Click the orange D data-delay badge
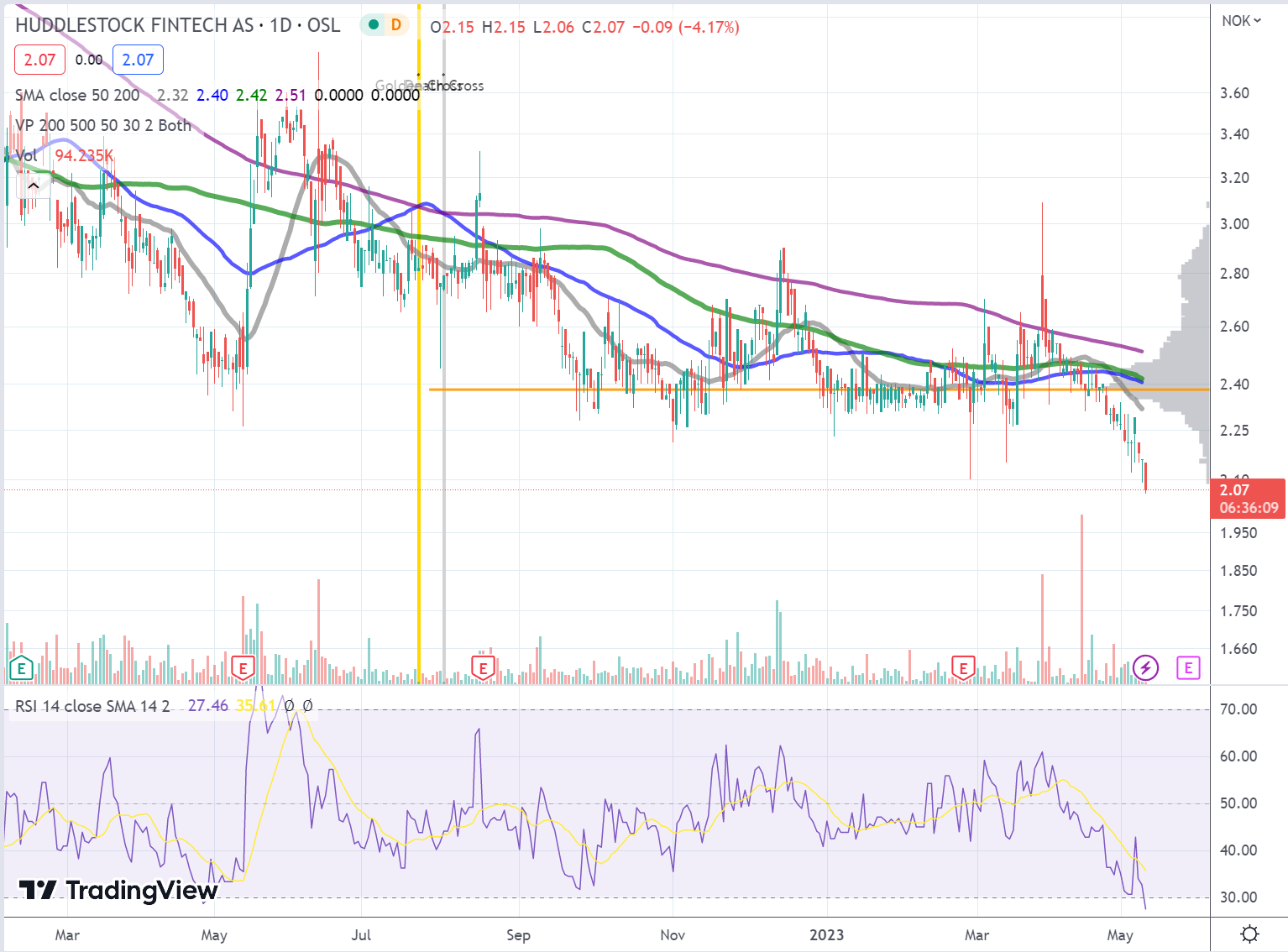1288x952 pixels. tap(396, 25)
